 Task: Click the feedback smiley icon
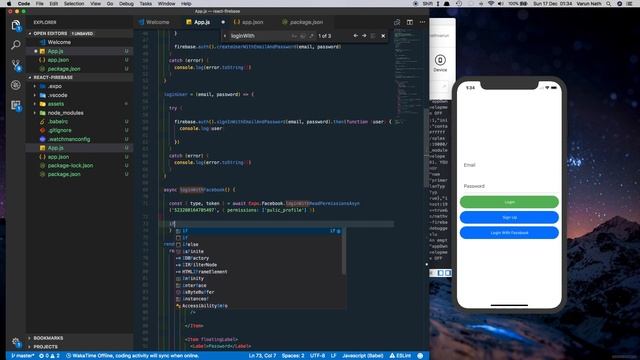coord(420,356)
